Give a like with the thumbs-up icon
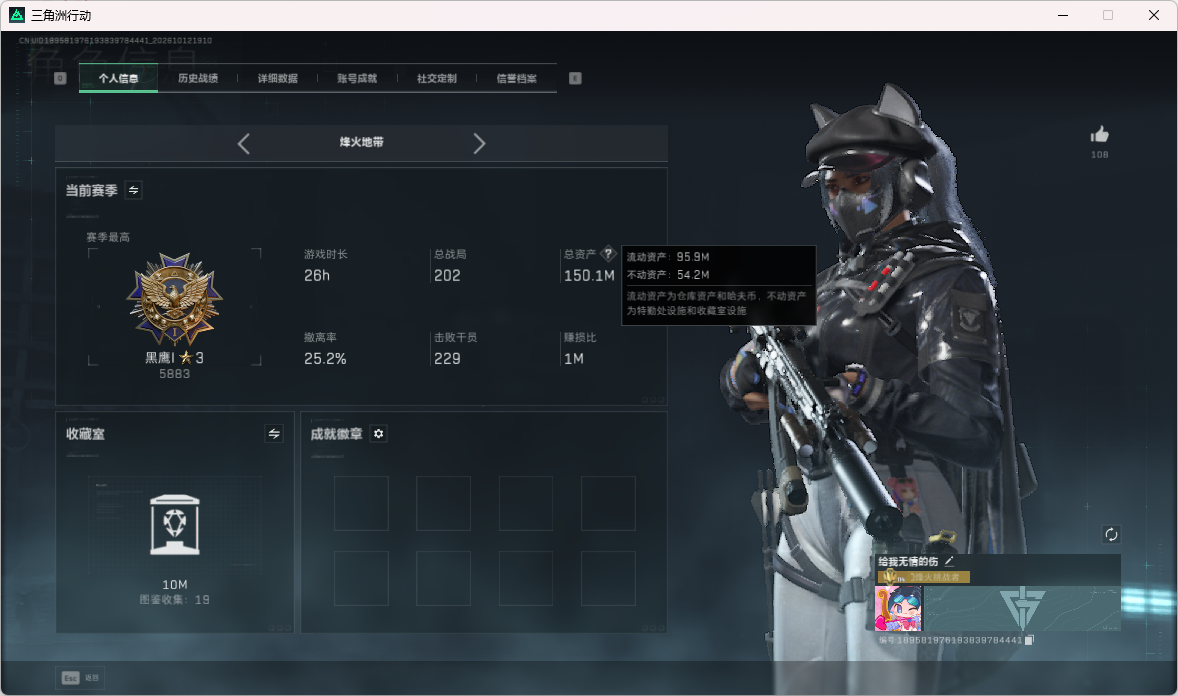This screenshot has width=1178, height=696. [x=1099, y=135]
